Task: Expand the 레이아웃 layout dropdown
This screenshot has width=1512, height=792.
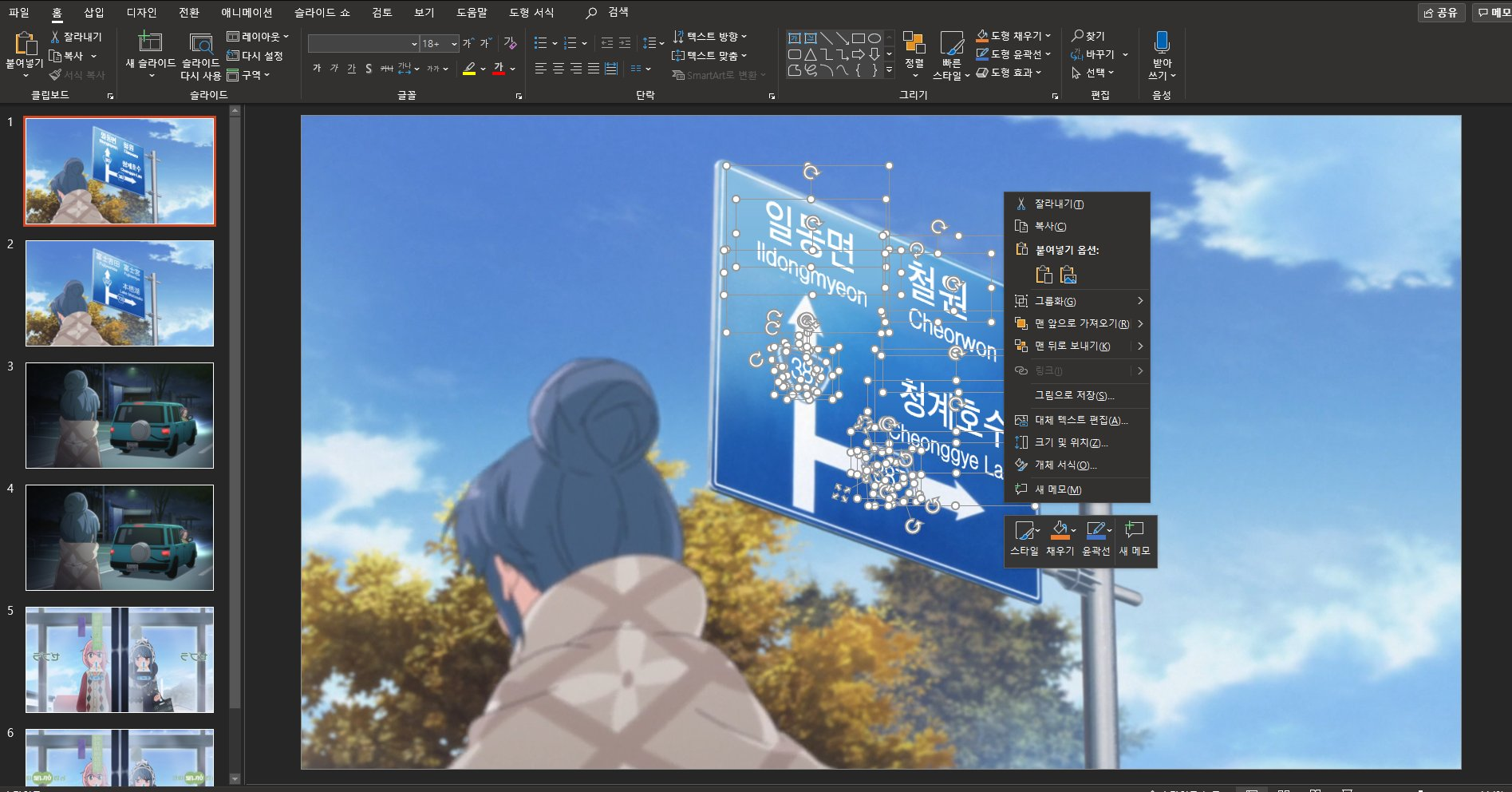Action: pos(258,37)
